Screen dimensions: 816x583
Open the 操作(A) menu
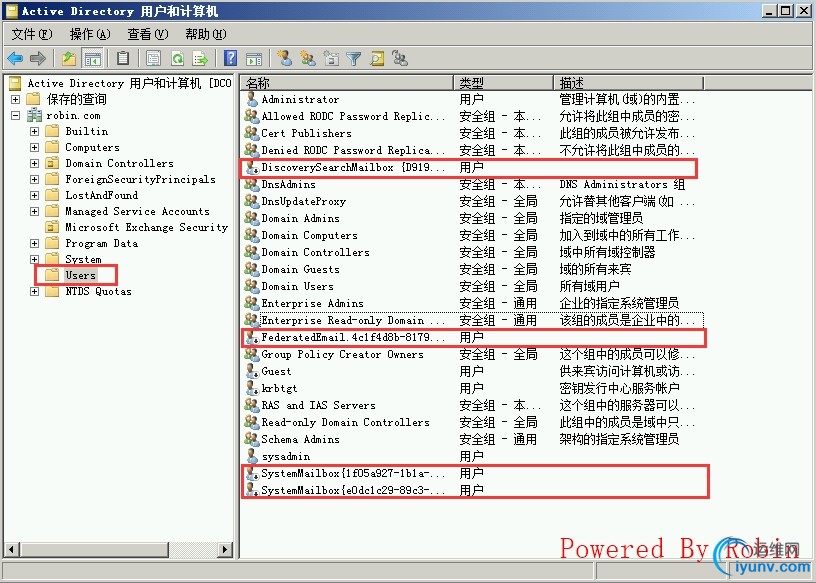click(x=90, y=34)
